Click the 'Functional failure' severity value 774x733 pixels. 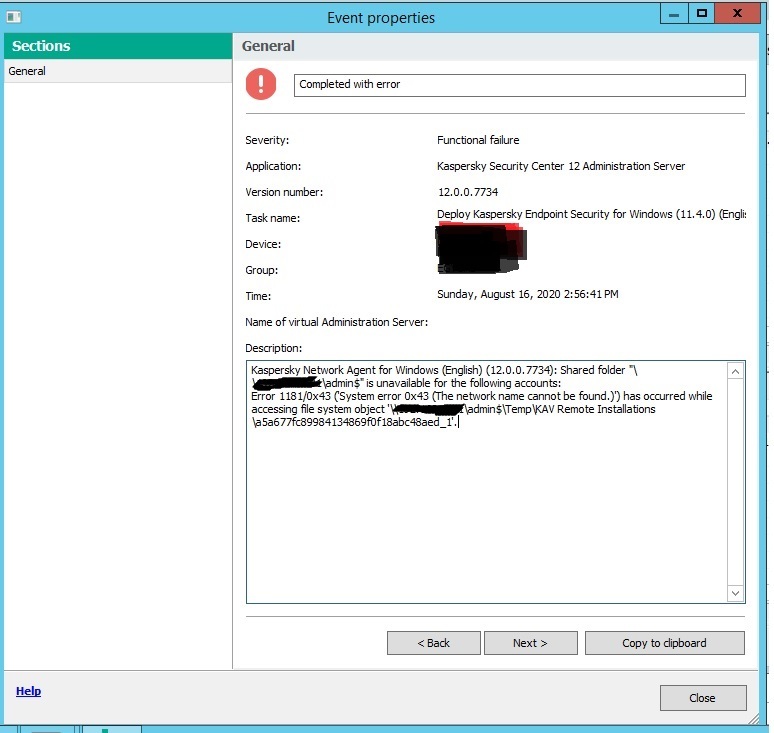tap(478, 140)
